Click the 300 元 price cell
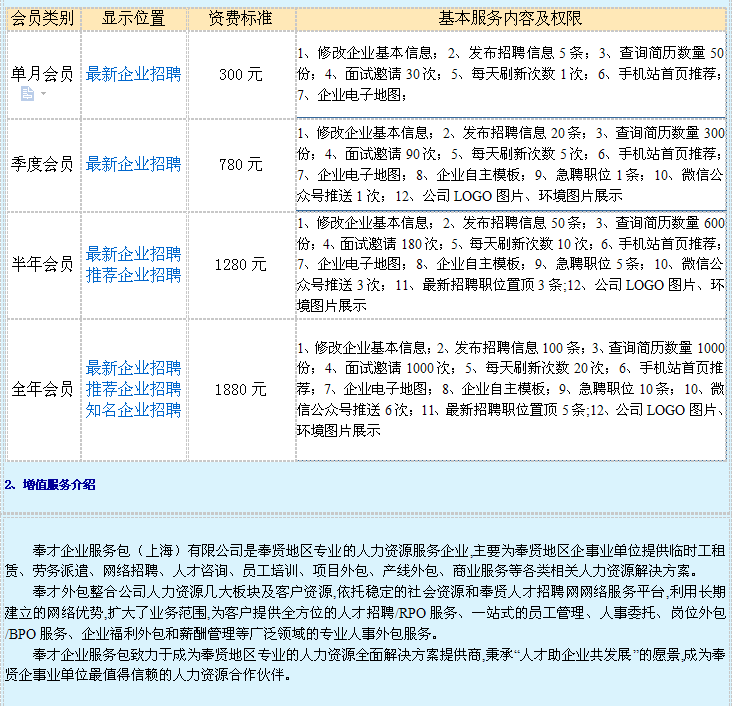 tap(241, 75)
